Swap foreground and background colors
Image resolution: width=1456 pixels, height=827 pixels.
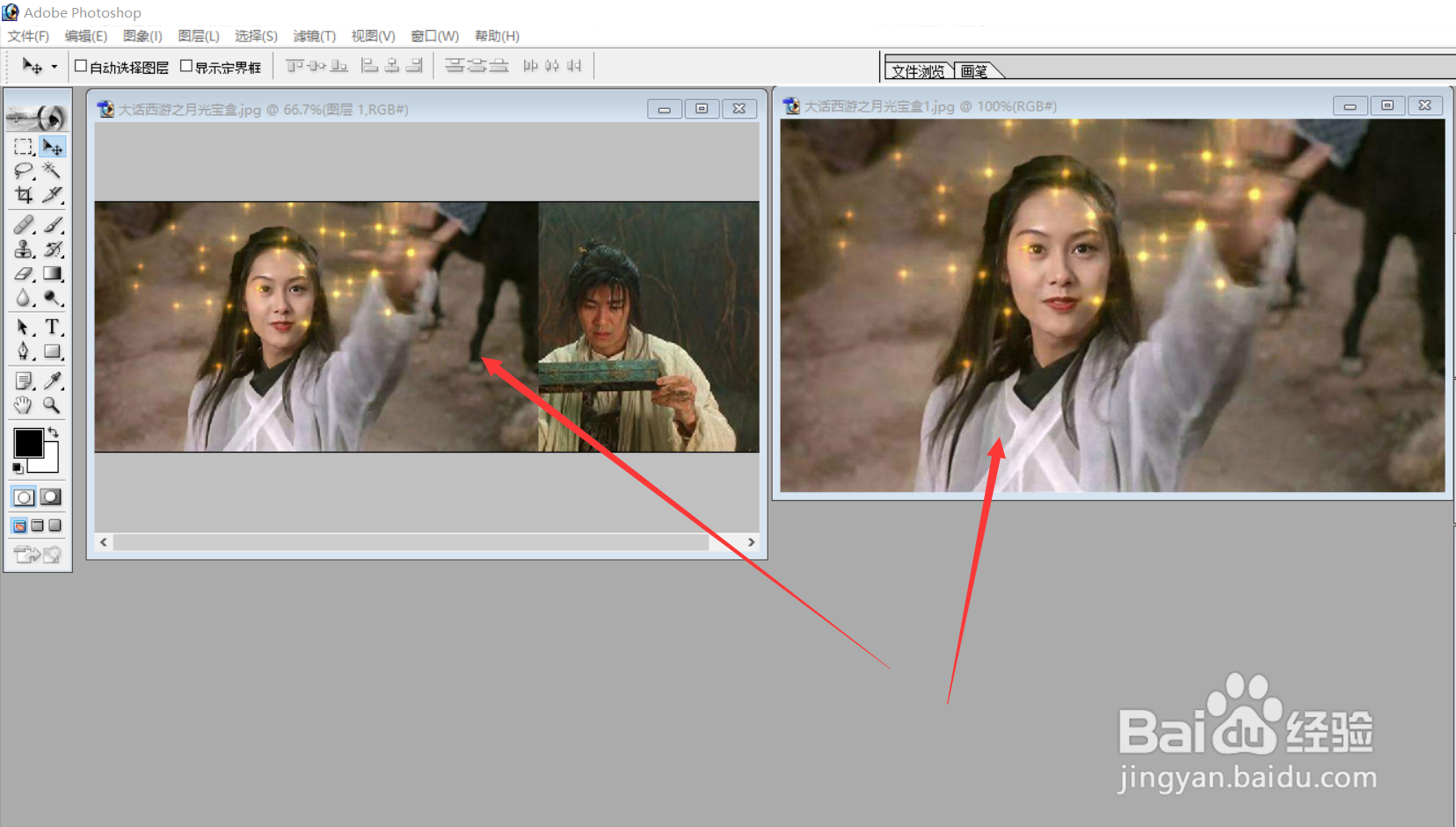click(x=53, y=432)
